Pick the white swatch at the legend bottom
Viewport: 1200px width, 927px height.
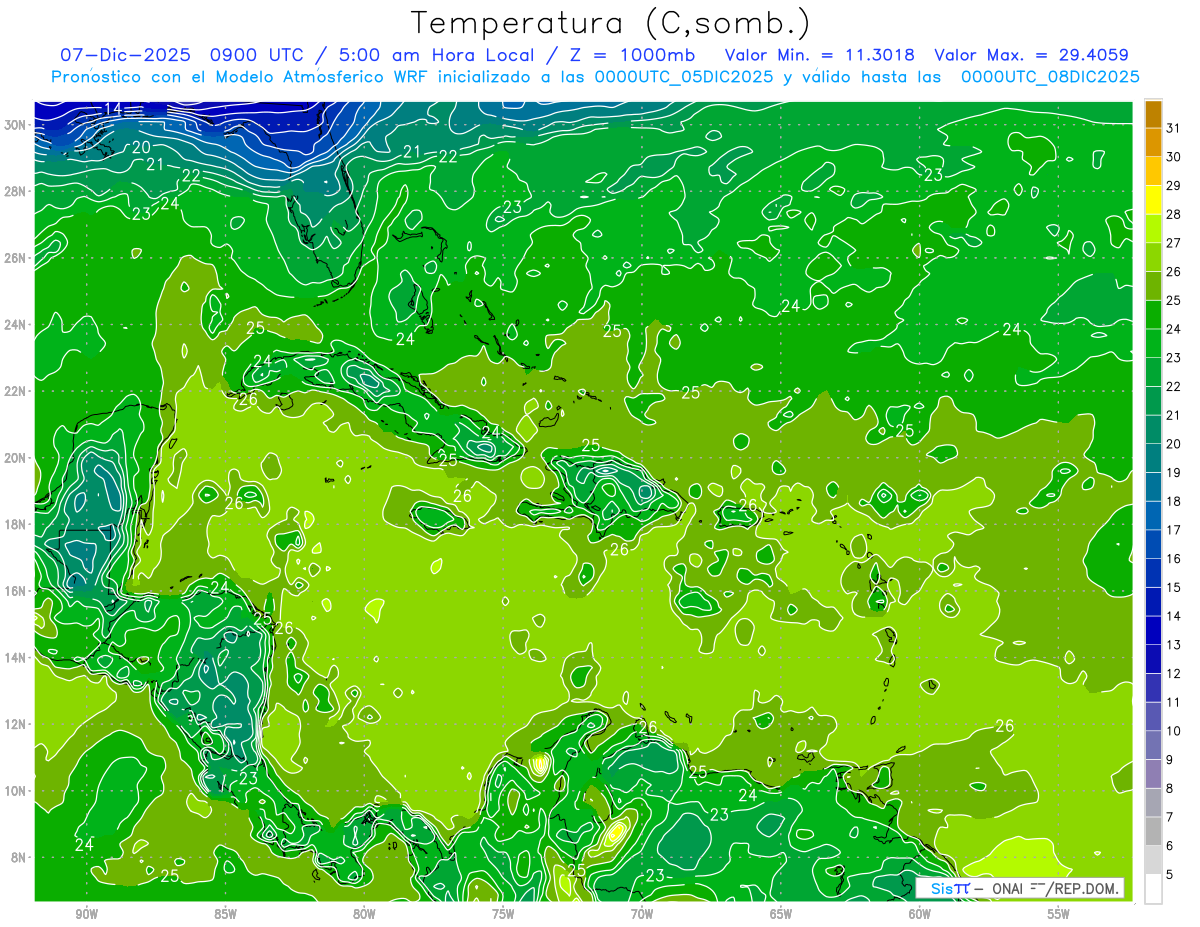(x=1153, y=888)
